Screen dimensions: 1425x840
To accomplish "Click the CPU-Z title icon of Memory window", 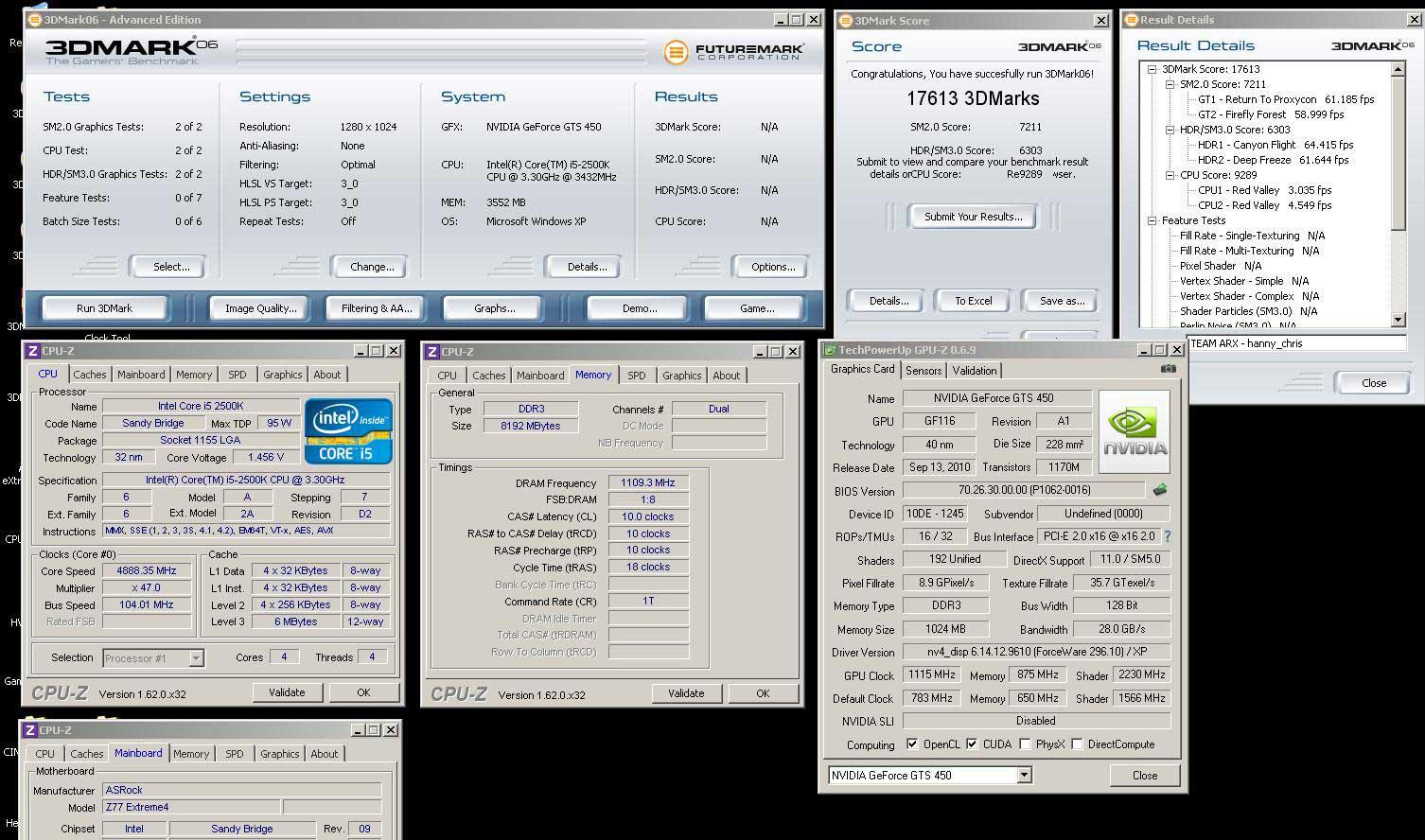I will click(x=432, y=351).
